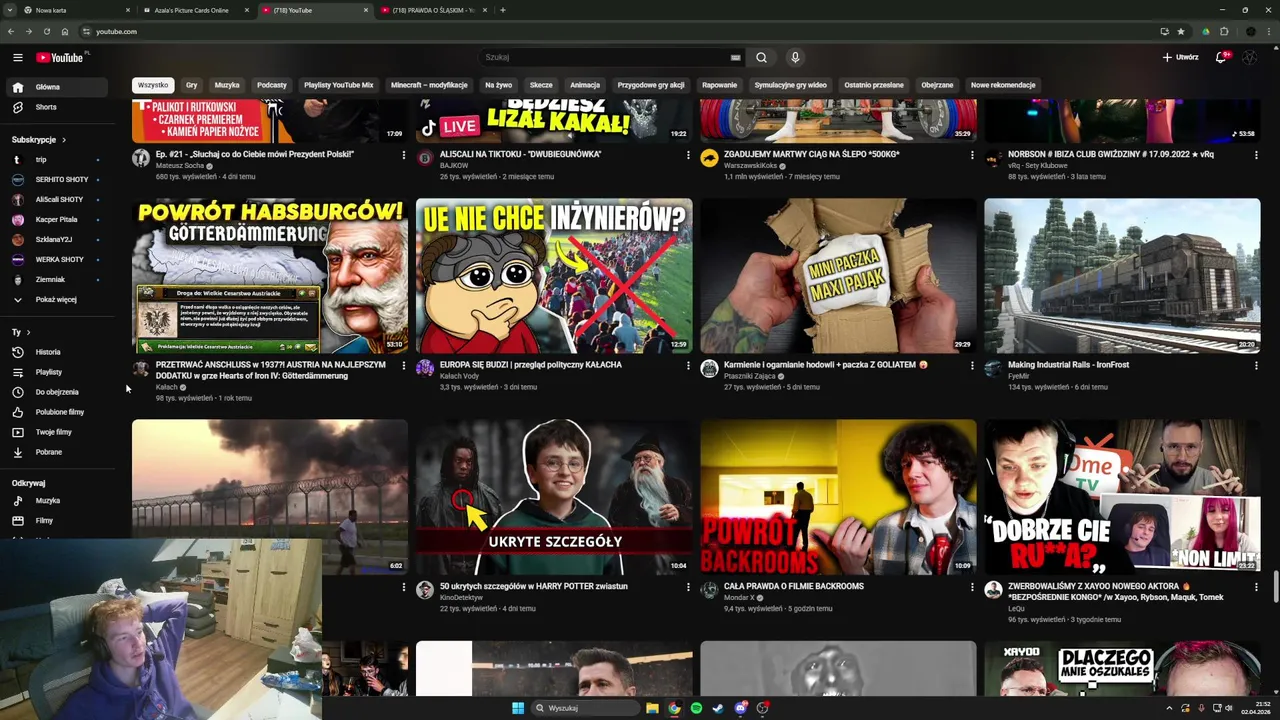Screen dimensions: 1280x720
Task: Select the Podcasty filter chip
Action: 272,85
